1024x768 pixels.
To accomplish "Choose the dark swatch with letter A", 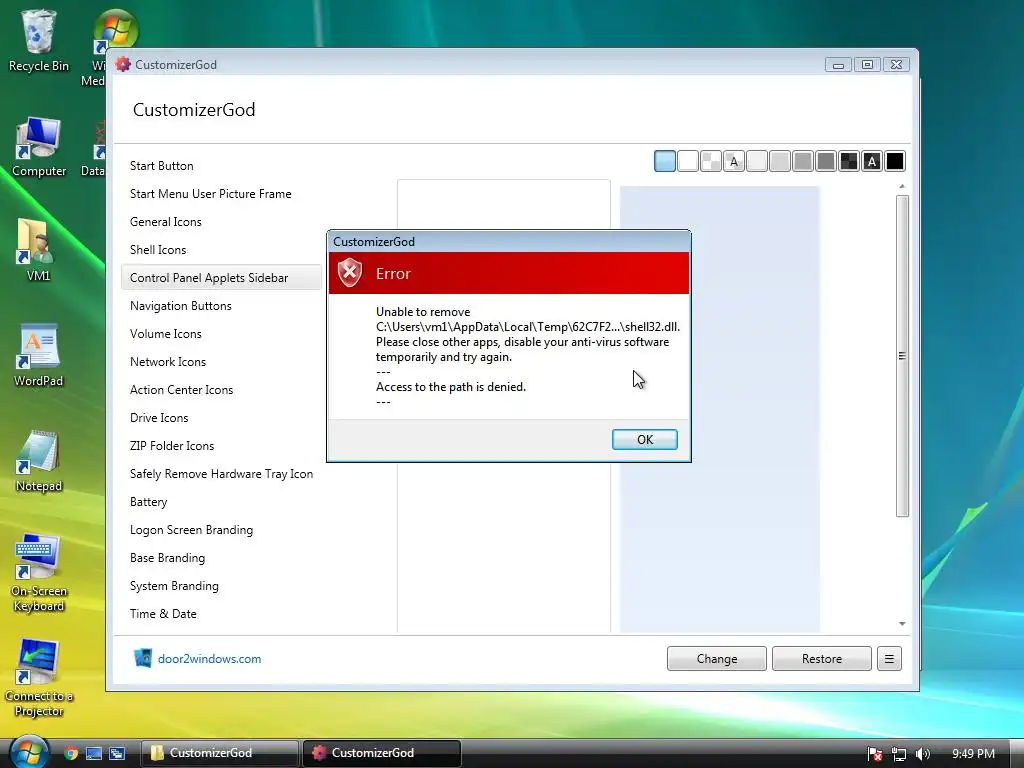I will click(x=872, y=161).
